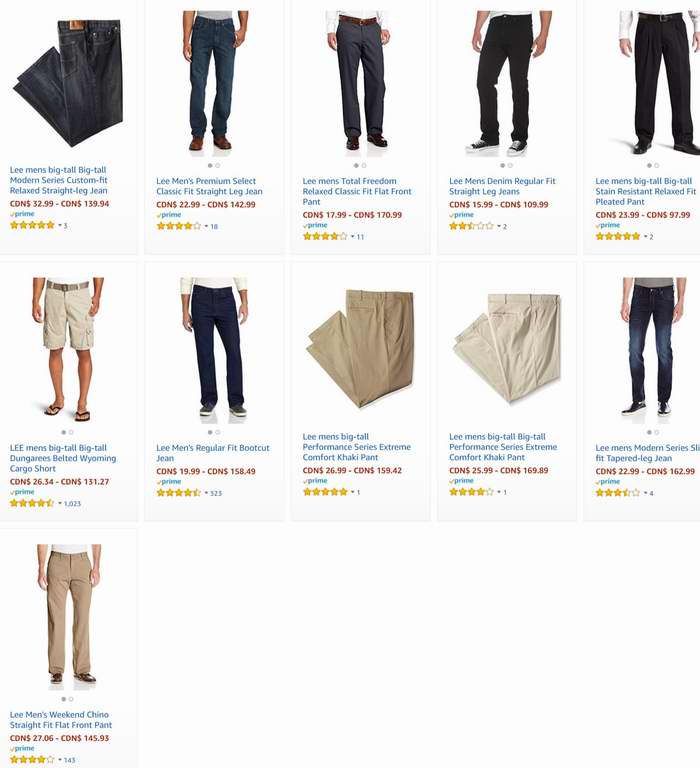700x768 pixels.
Task: Click star rating of Total Freedom Relaxed pant
Action: point(325,236)
